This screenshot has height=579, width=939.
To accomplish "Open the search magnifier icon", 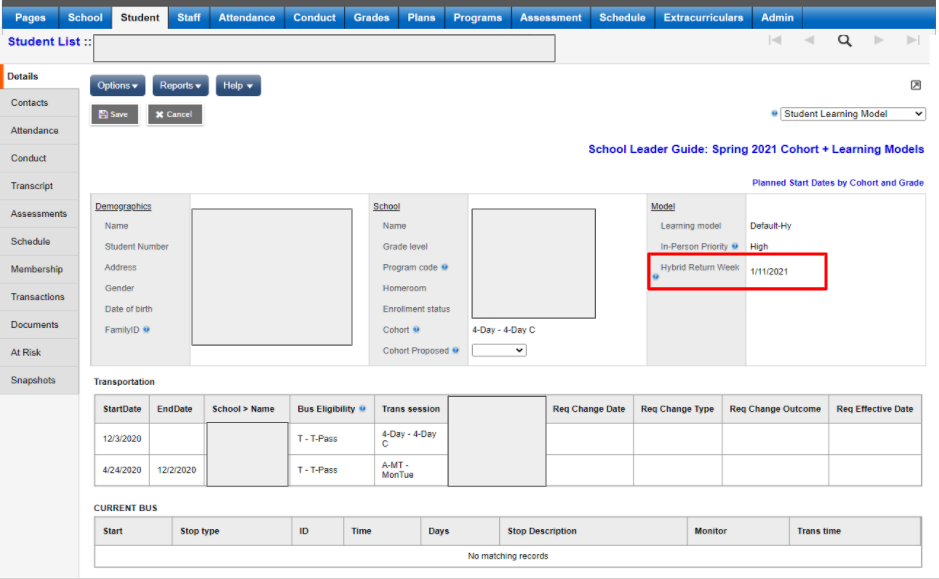I will click(844, 41).
